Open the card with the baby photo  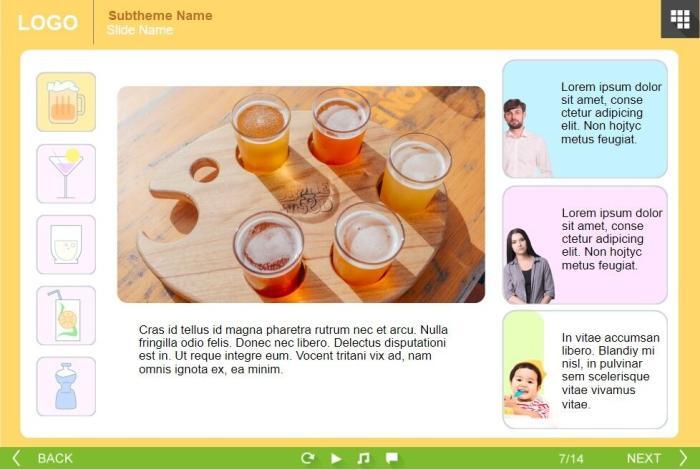584,370
